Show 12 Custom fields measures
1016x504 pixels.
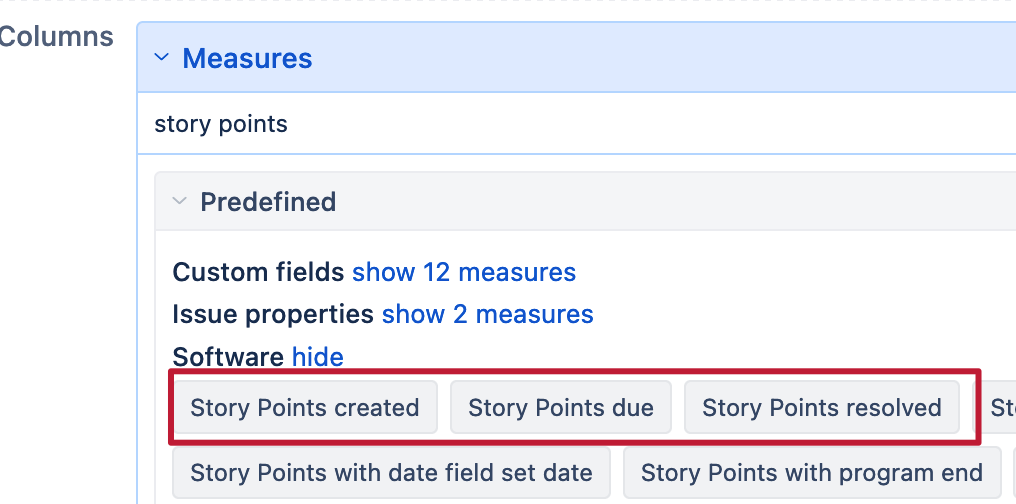click(464, 272)
